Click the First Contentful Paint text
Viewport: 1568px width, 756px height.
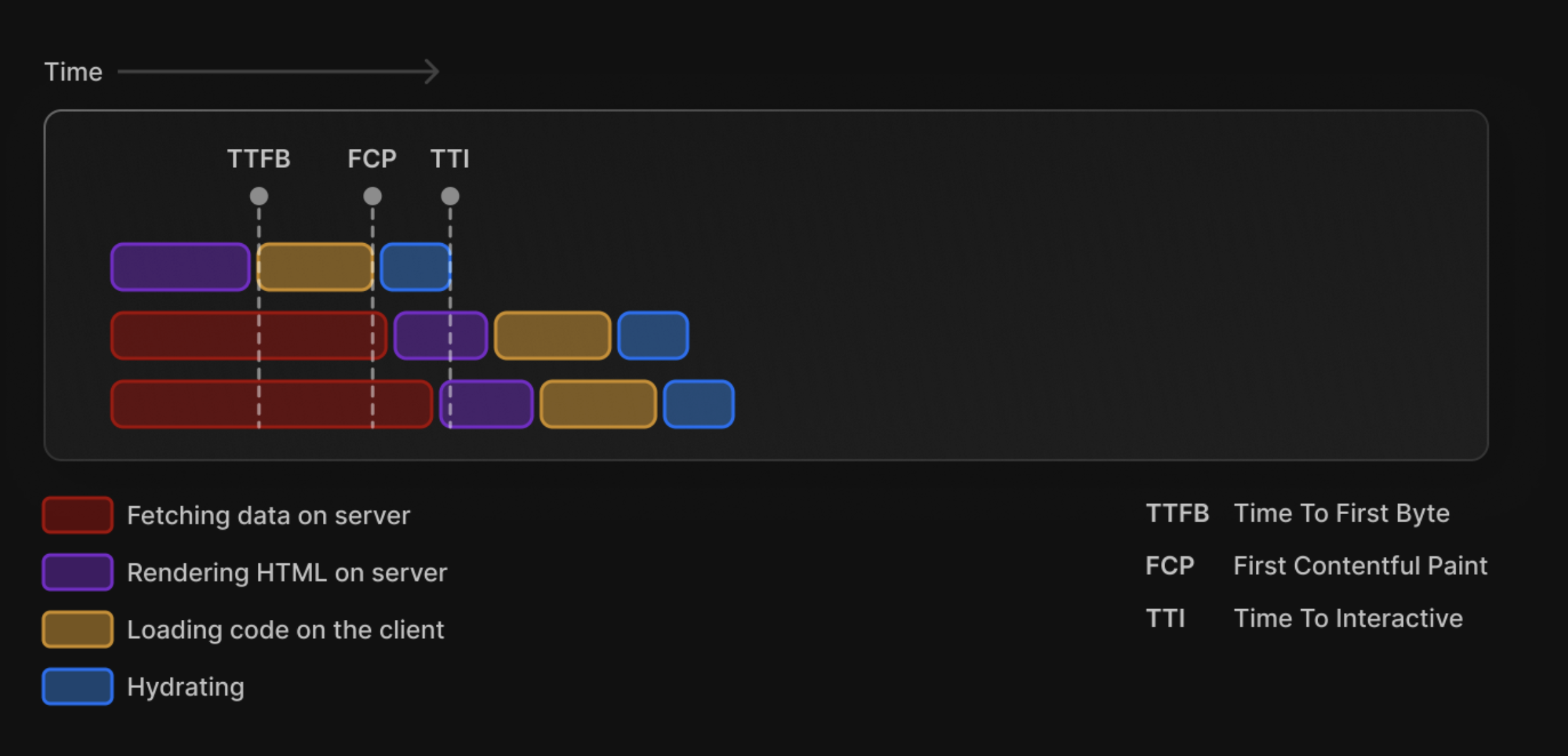(x=1360, y=566)
